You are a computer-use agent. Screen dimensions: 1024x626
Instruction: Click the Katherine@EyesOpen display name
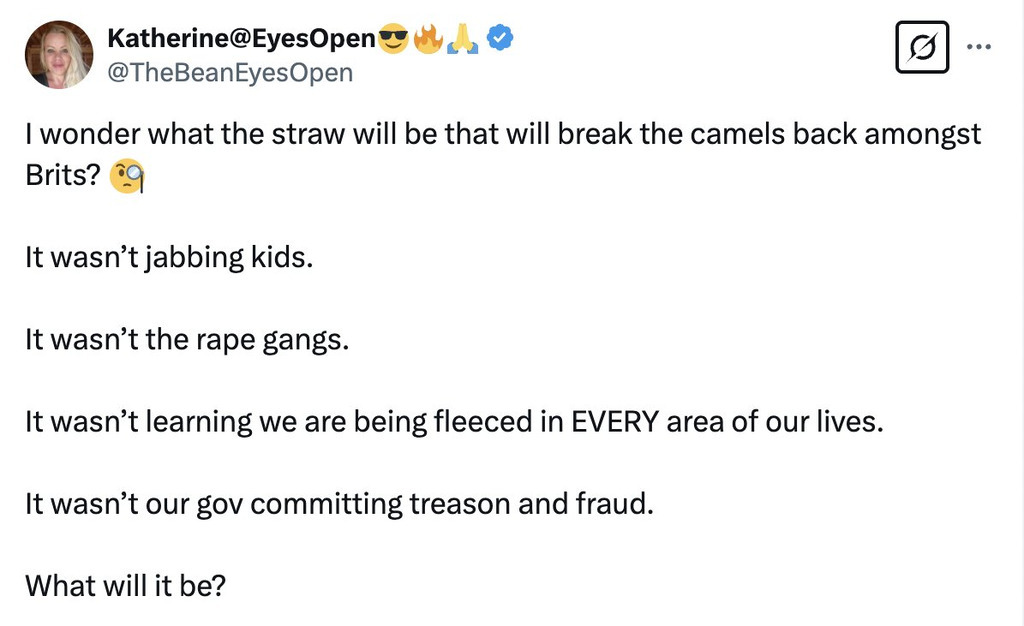(x=240, y=39)
